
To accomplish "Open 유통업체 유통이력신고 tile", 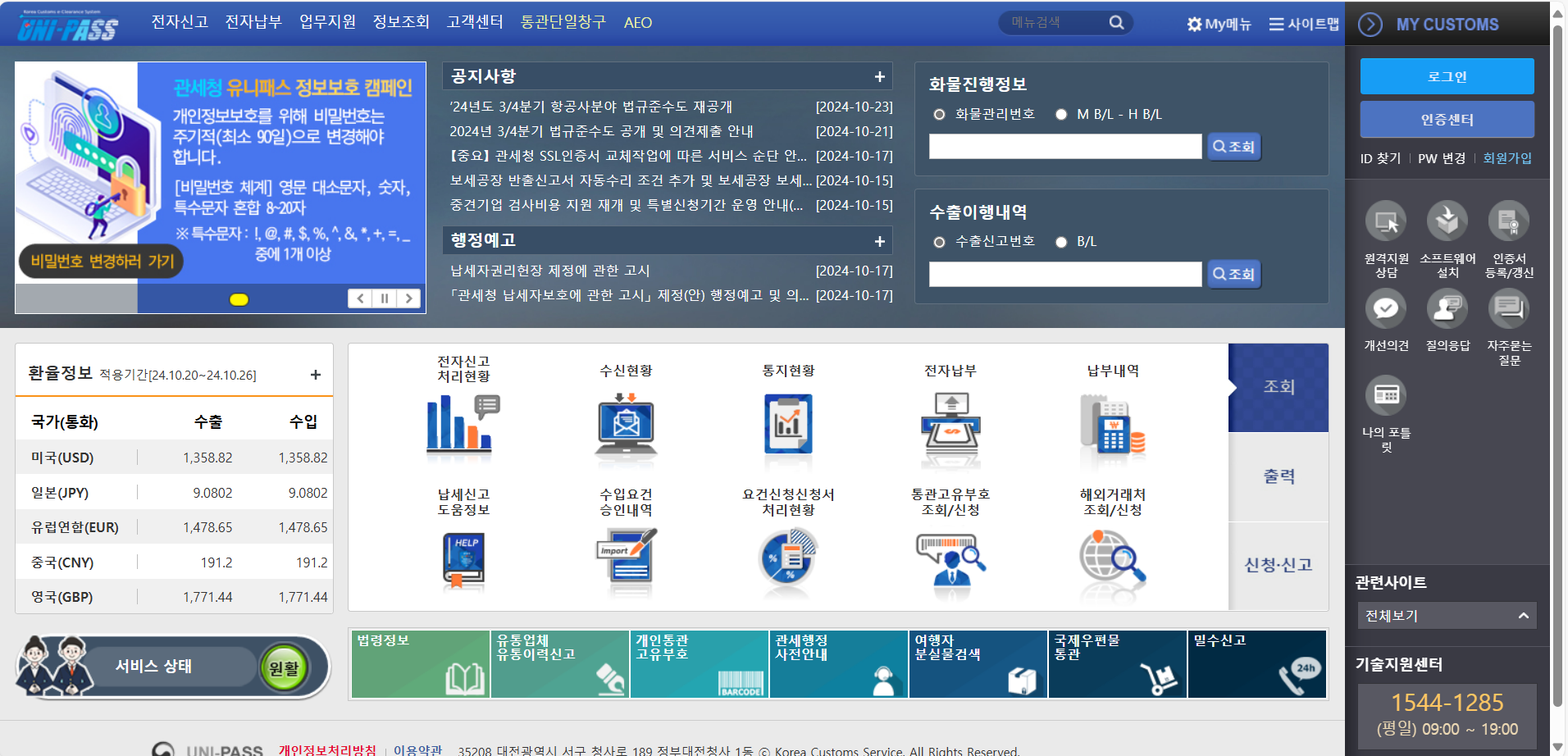I will tap(560, 664).
